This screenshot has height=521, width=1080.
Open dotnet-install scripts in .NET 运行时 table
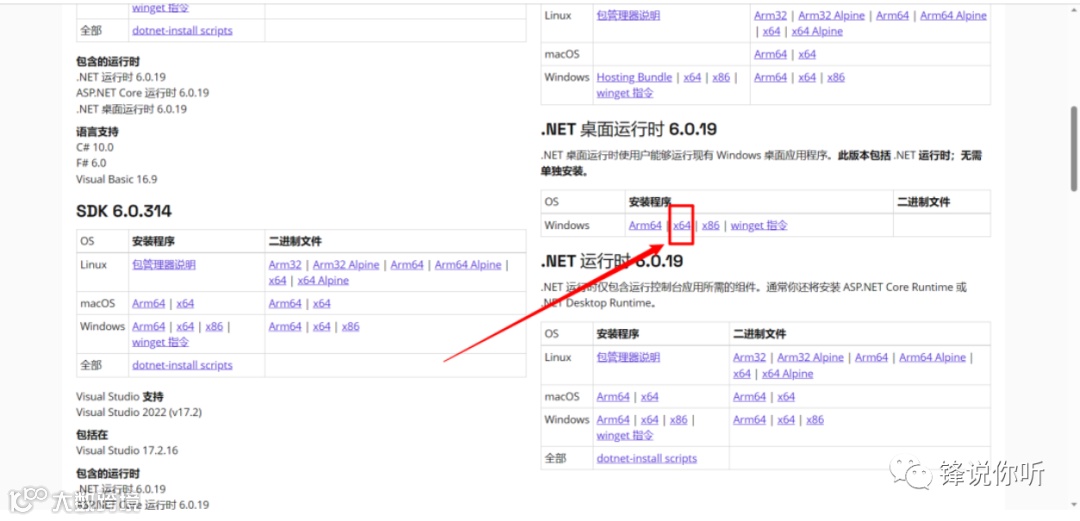[x=647, y=458]
